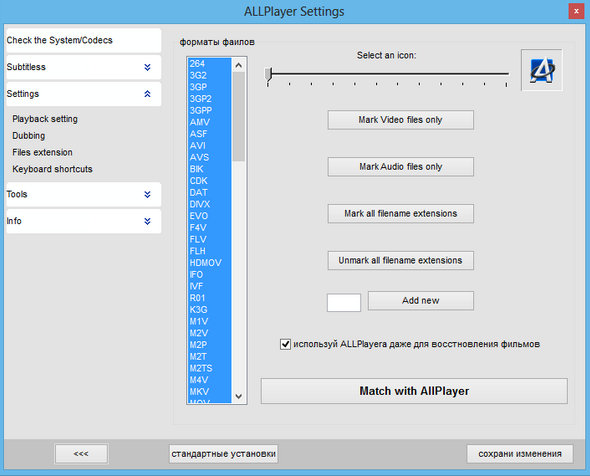Viewport: 590px width, 476px height.
Task: Click стандартные установки button
Action: (x=224, y=453)
